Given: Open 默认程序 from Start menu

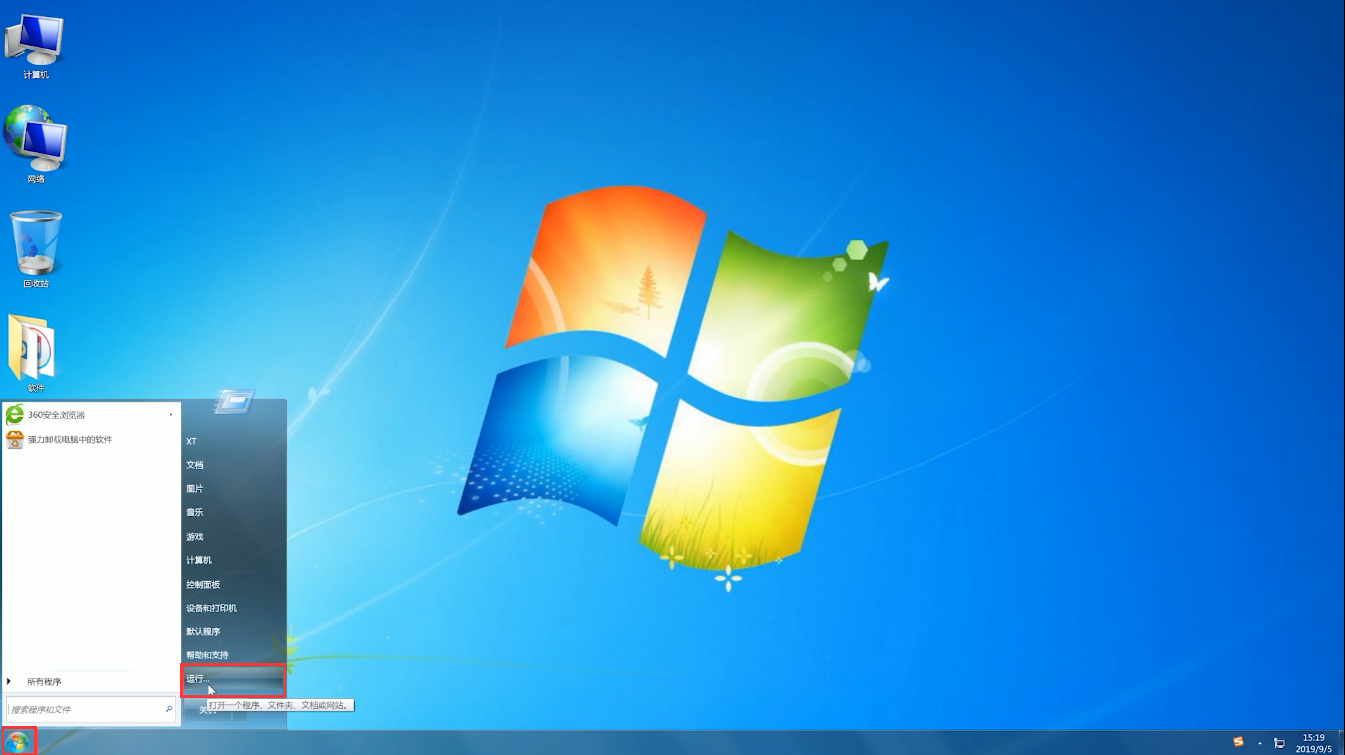Looking at the screenshot, I should [x=234, y=632].
